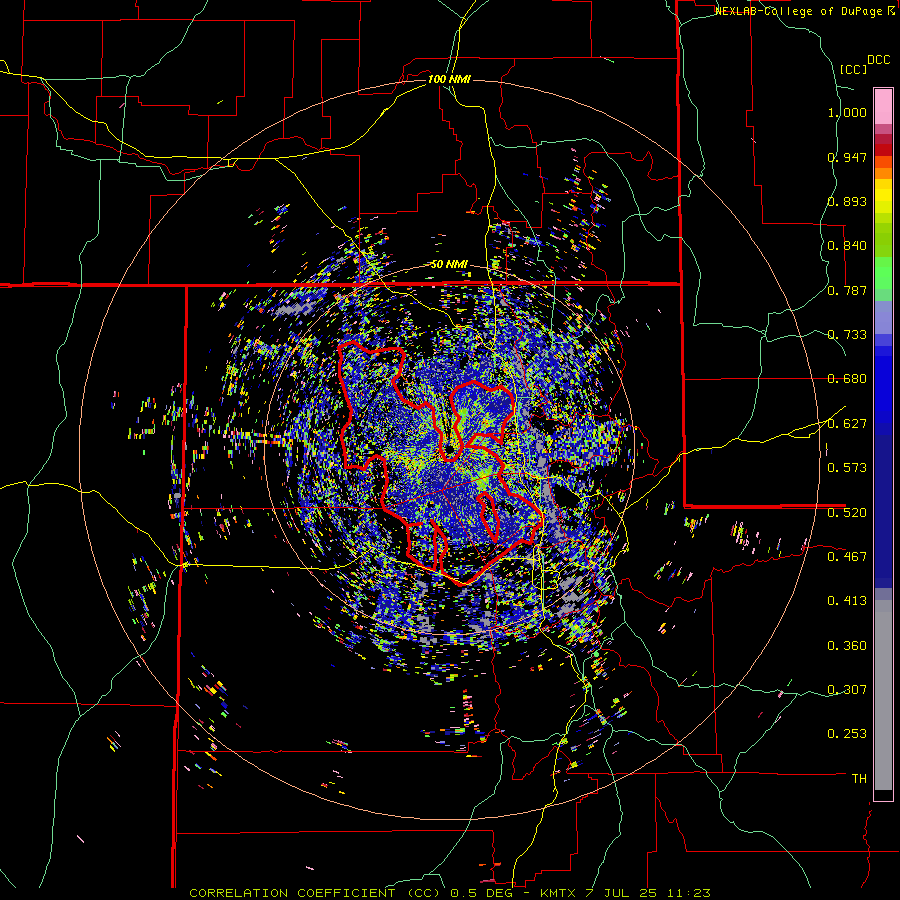Screen dimensions: 900x900
Task: Select the 0.733 scale value
Action: [847, 335]
